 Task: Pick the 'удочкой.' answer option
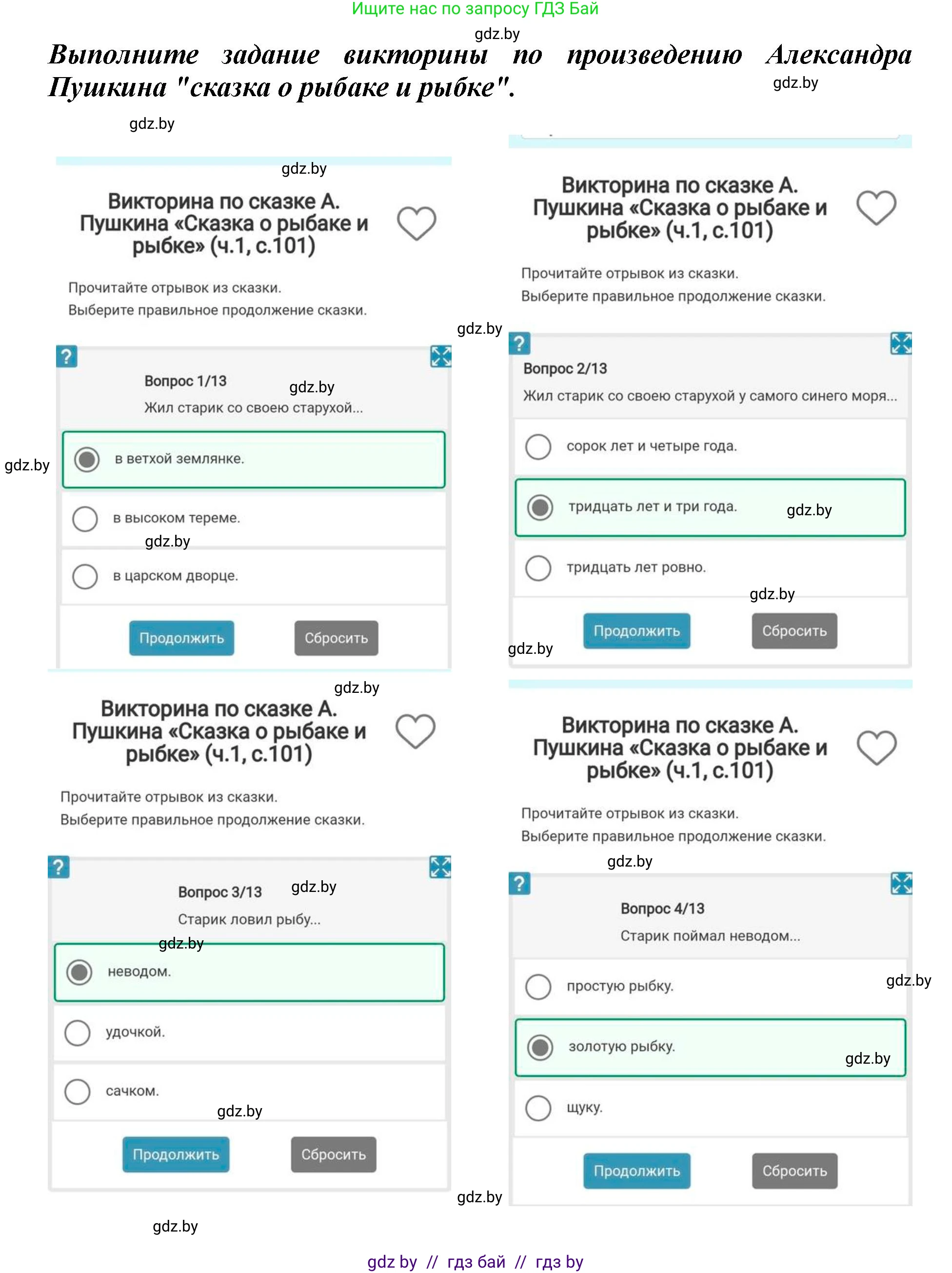click(78, 1032)
